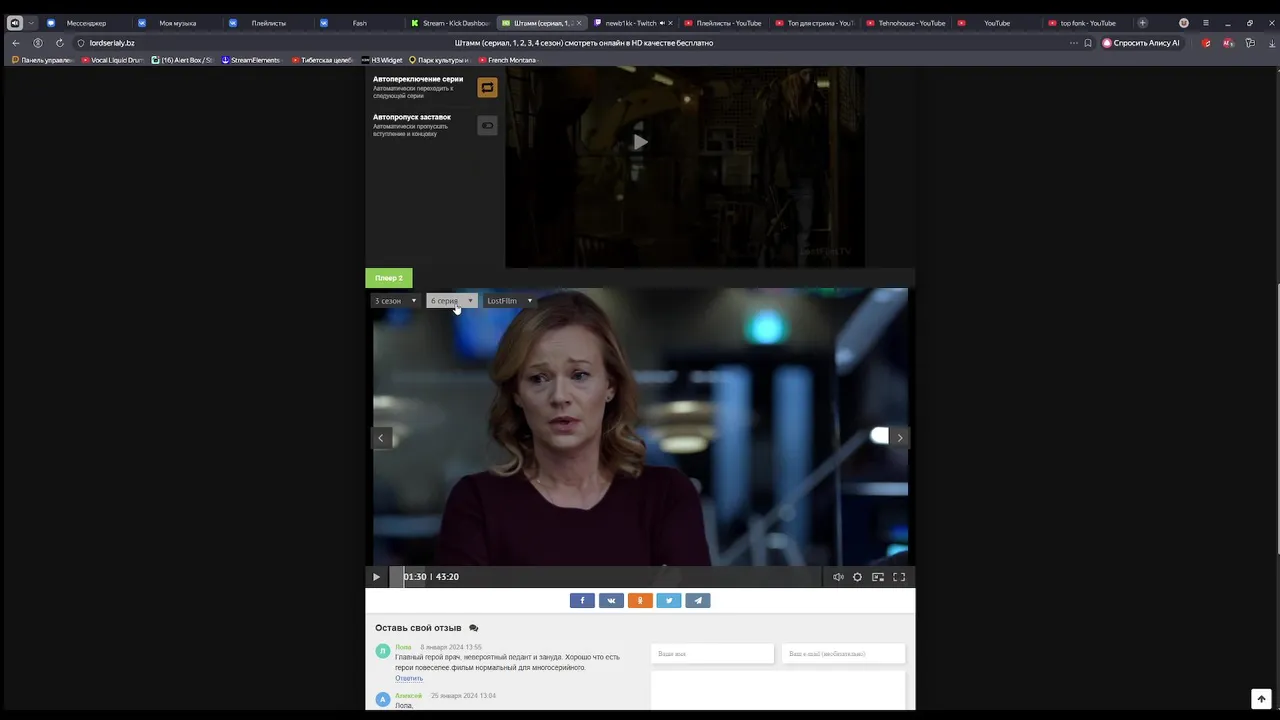The width and height of the screenshot is (1280, 720).
Task: Reload the page
Action: coord(60,43)
